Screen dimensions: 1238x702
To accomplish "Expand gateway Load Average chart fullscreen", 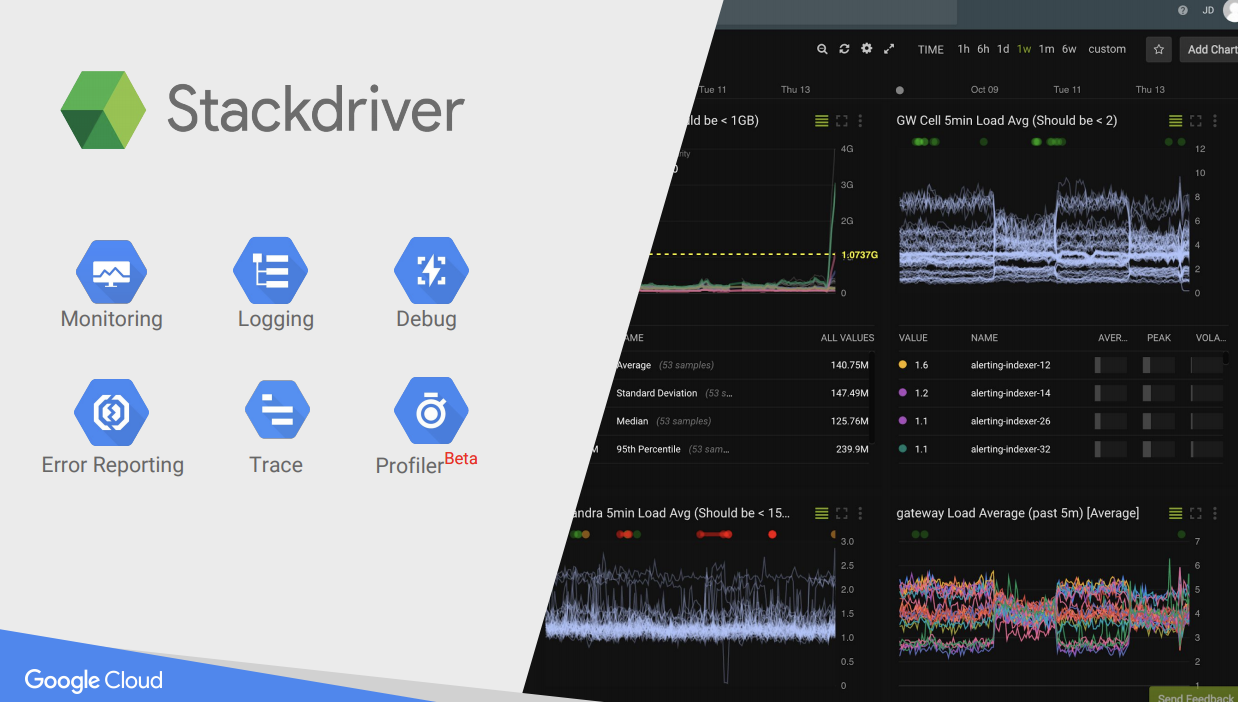I will coord(1196,513).
